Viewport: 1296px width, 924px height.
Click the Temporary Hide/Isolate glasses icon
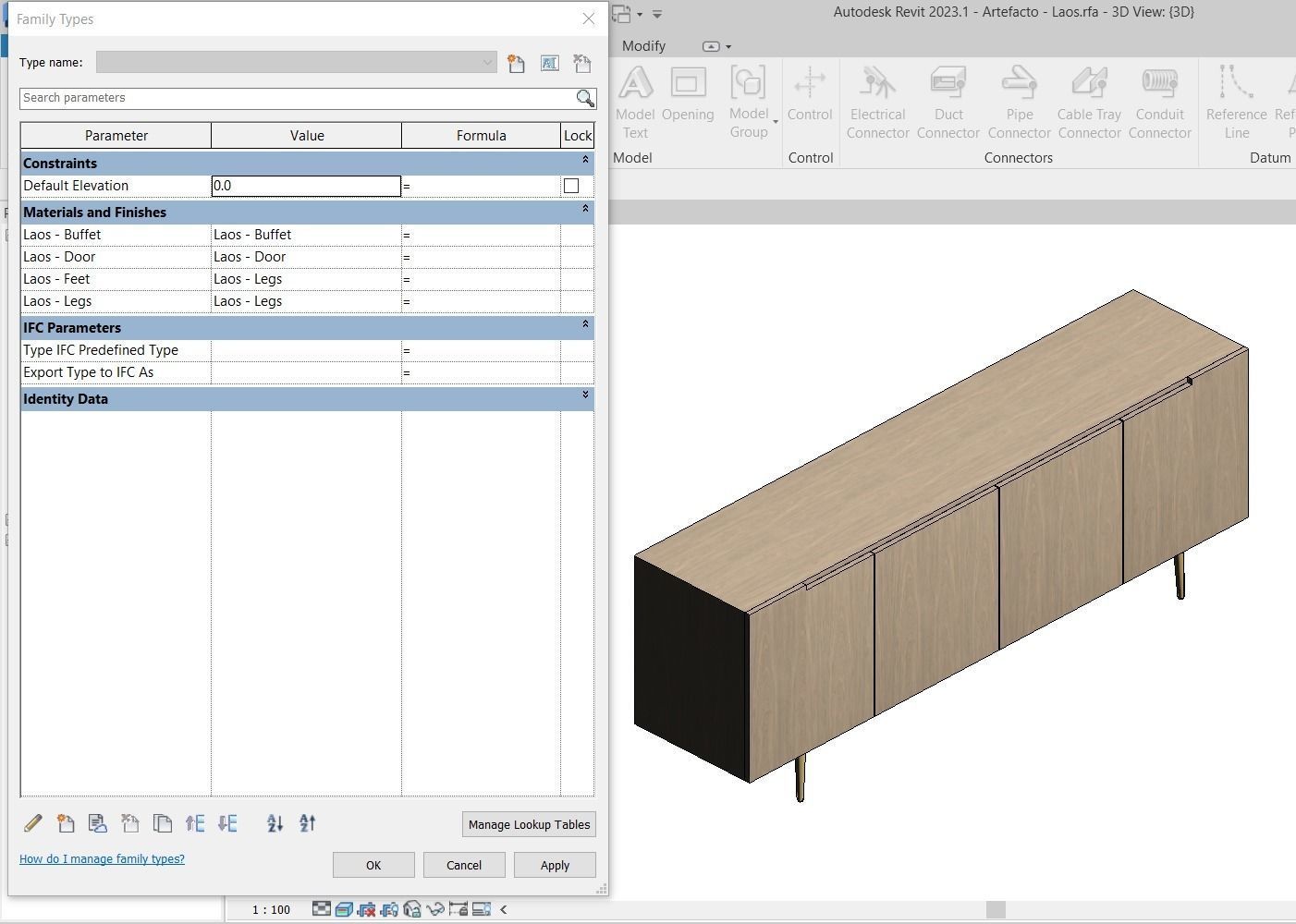435,909
